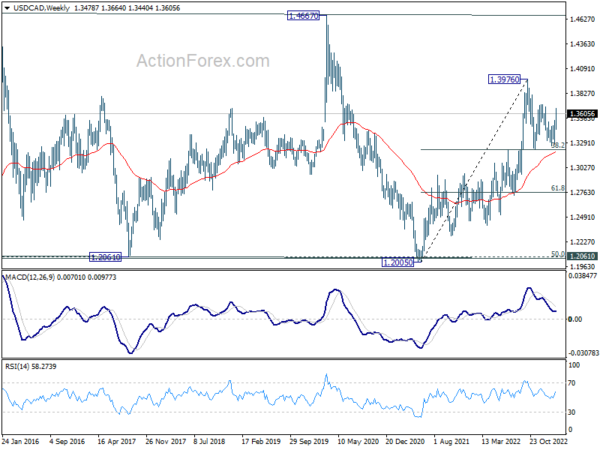Click the 1.20610 price tag on the right axis
Image resolution: width=600 pixels, height=450 pixels.
coord(583,256)
